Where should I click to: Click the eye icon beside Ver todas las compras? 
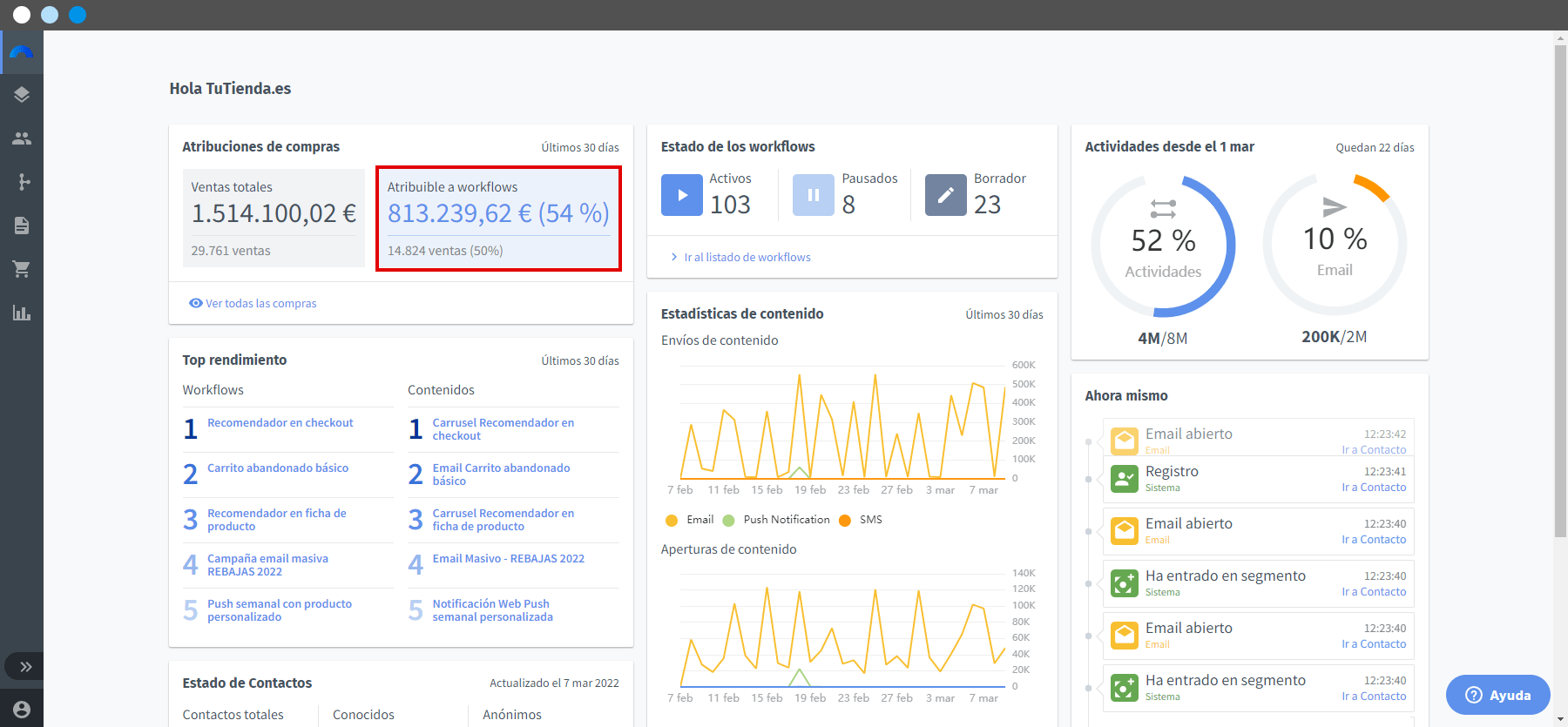click(x=196, y=303)
